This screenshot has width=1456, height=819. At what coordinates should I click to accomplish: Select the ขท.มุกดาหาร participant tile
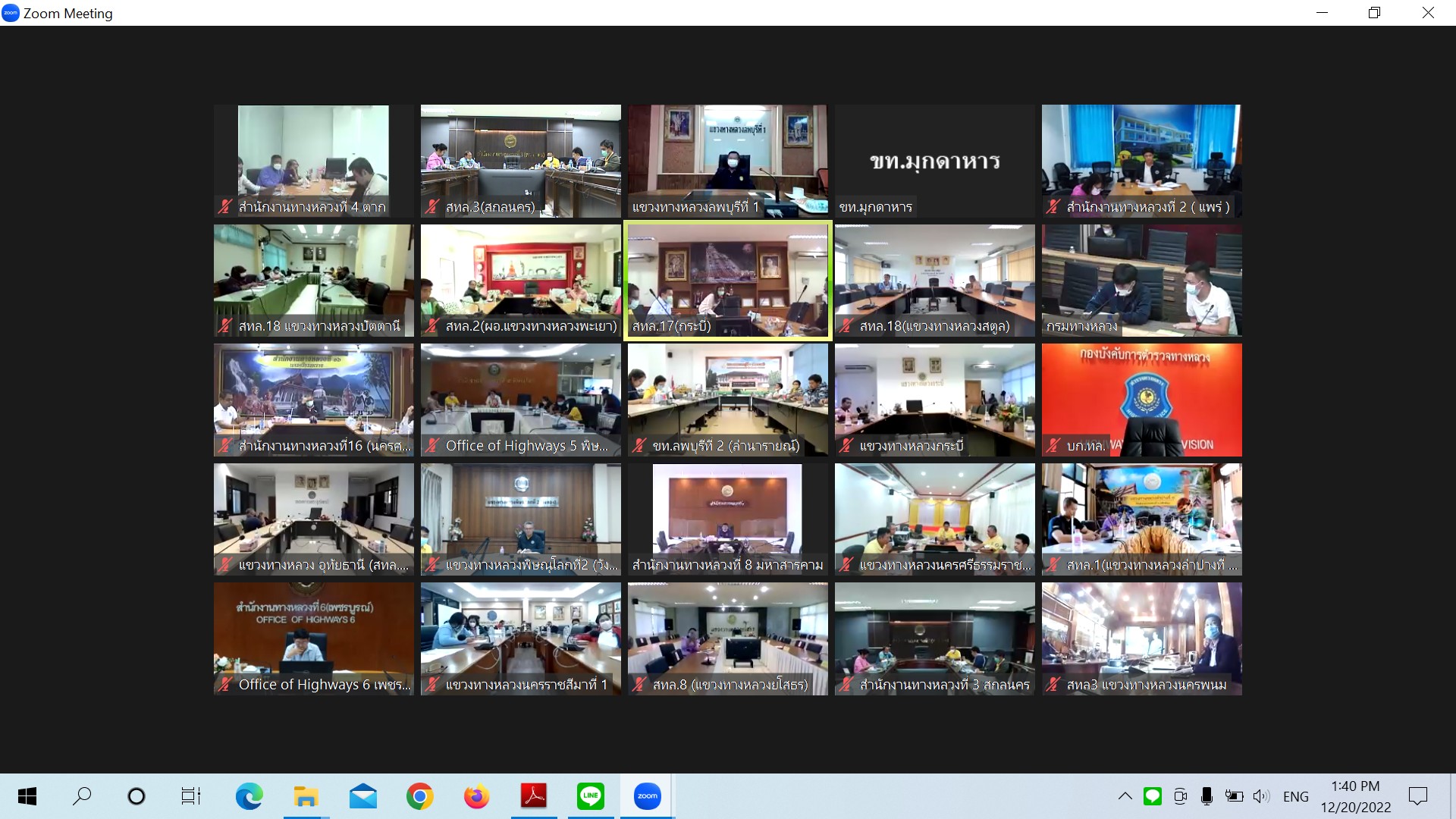[x=934, y=161]
